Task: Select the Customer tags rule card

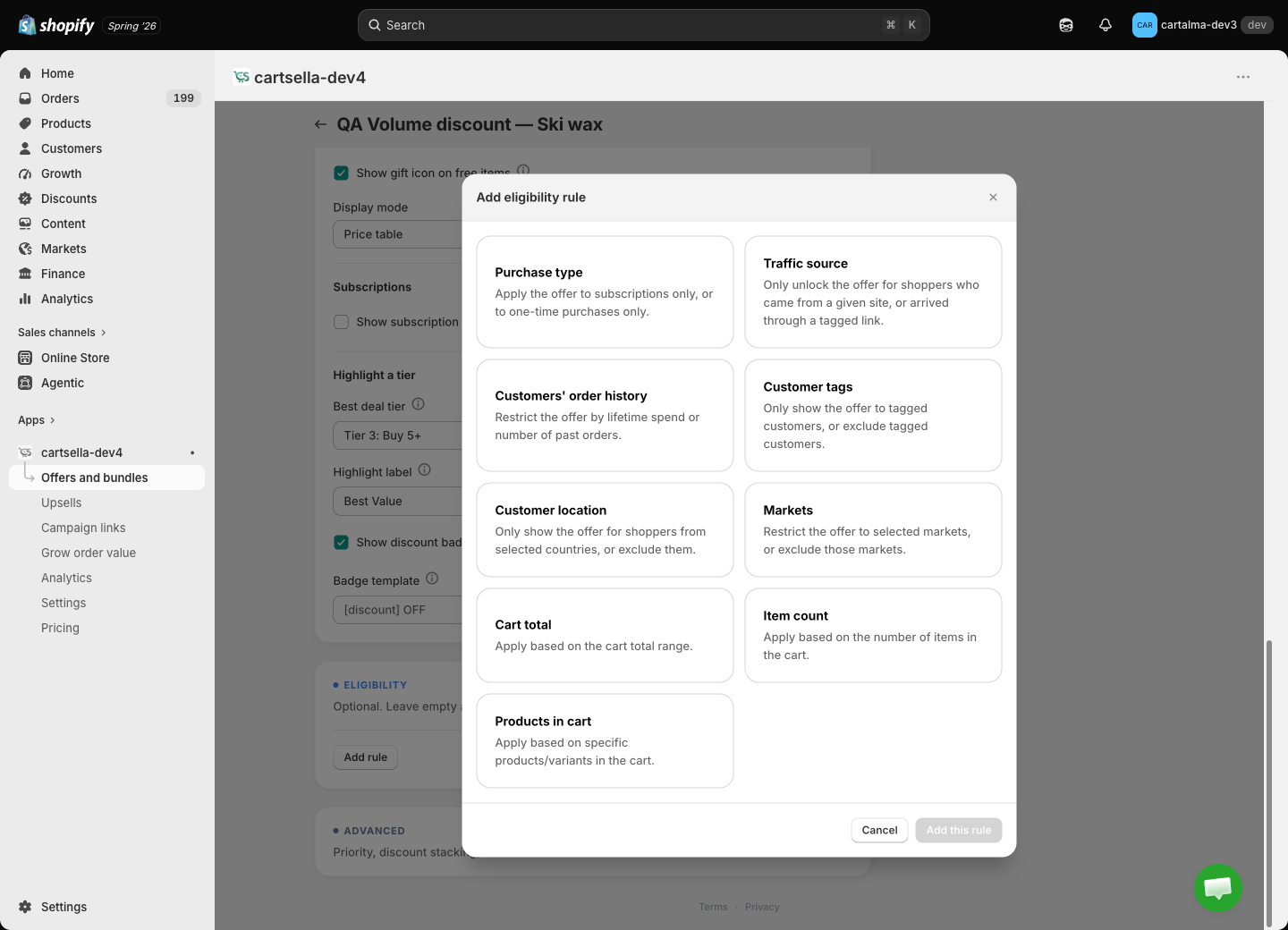Action: click(x=873, y=415)
